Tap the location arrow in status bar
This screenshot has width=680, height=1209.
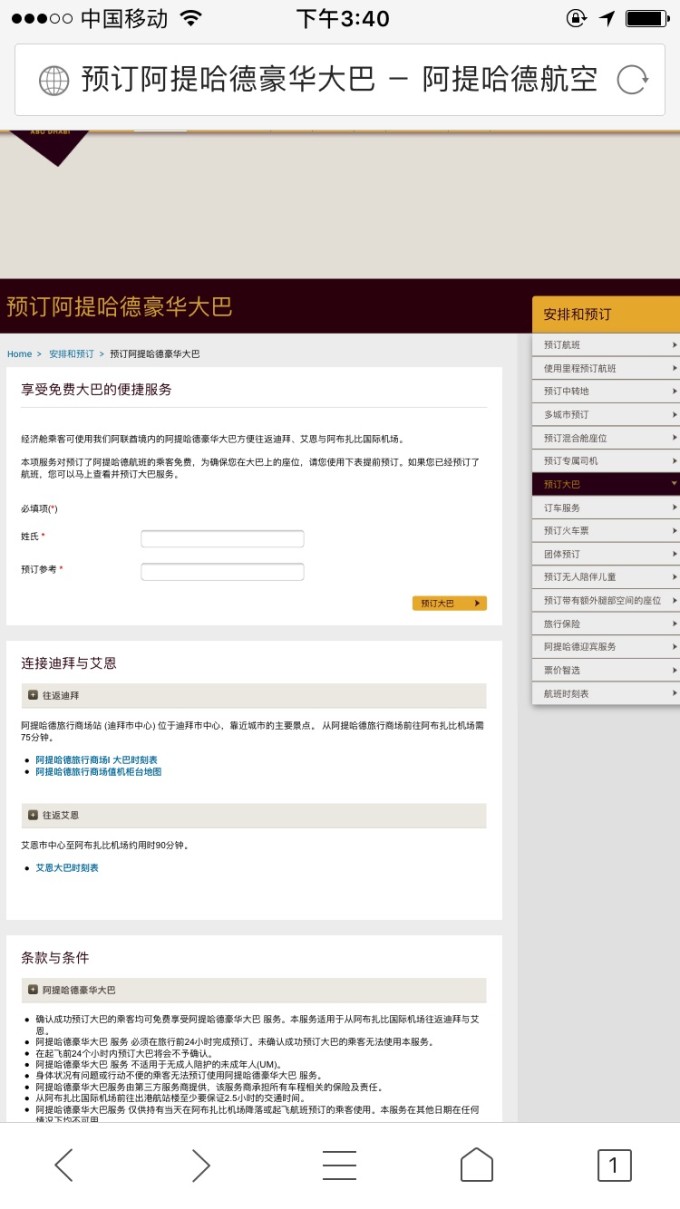coord(607,18)
